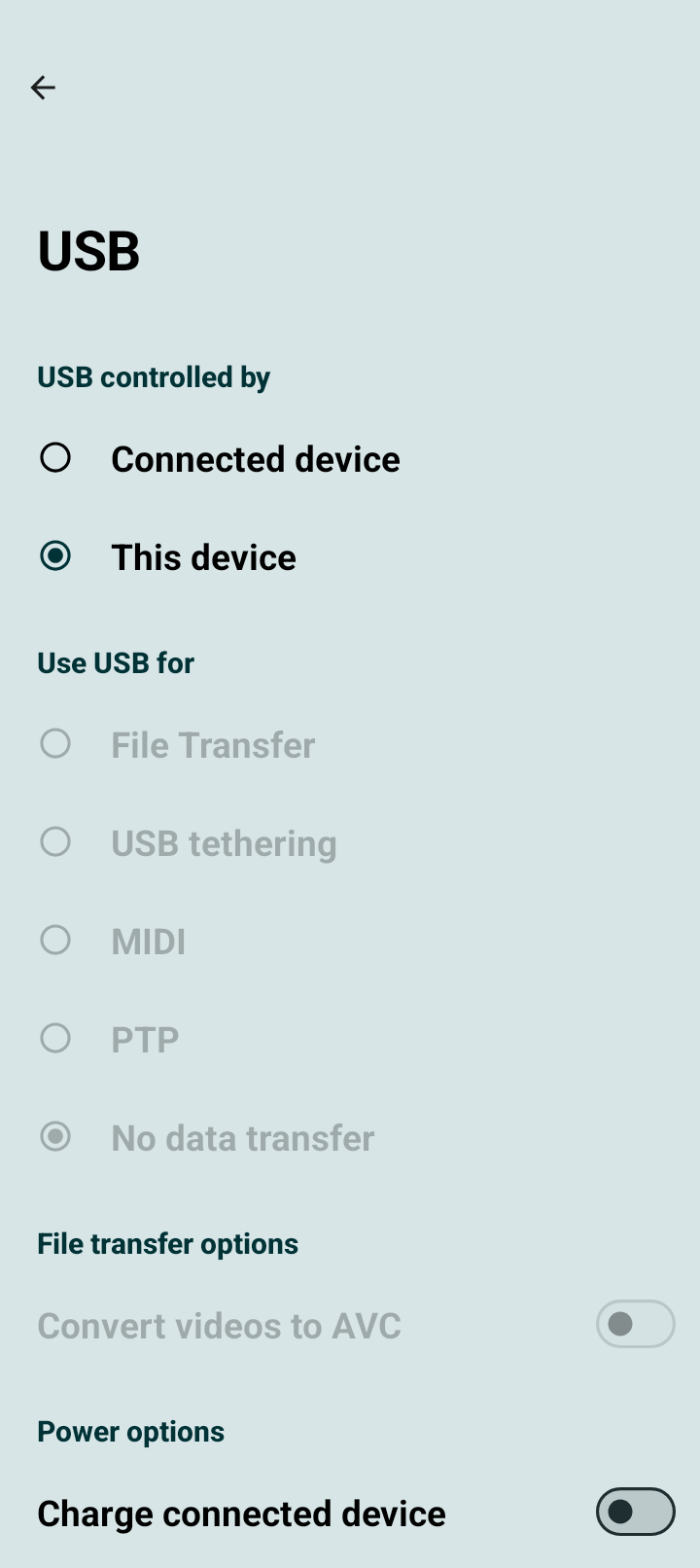Click the MIDI option label

[148, 942]
